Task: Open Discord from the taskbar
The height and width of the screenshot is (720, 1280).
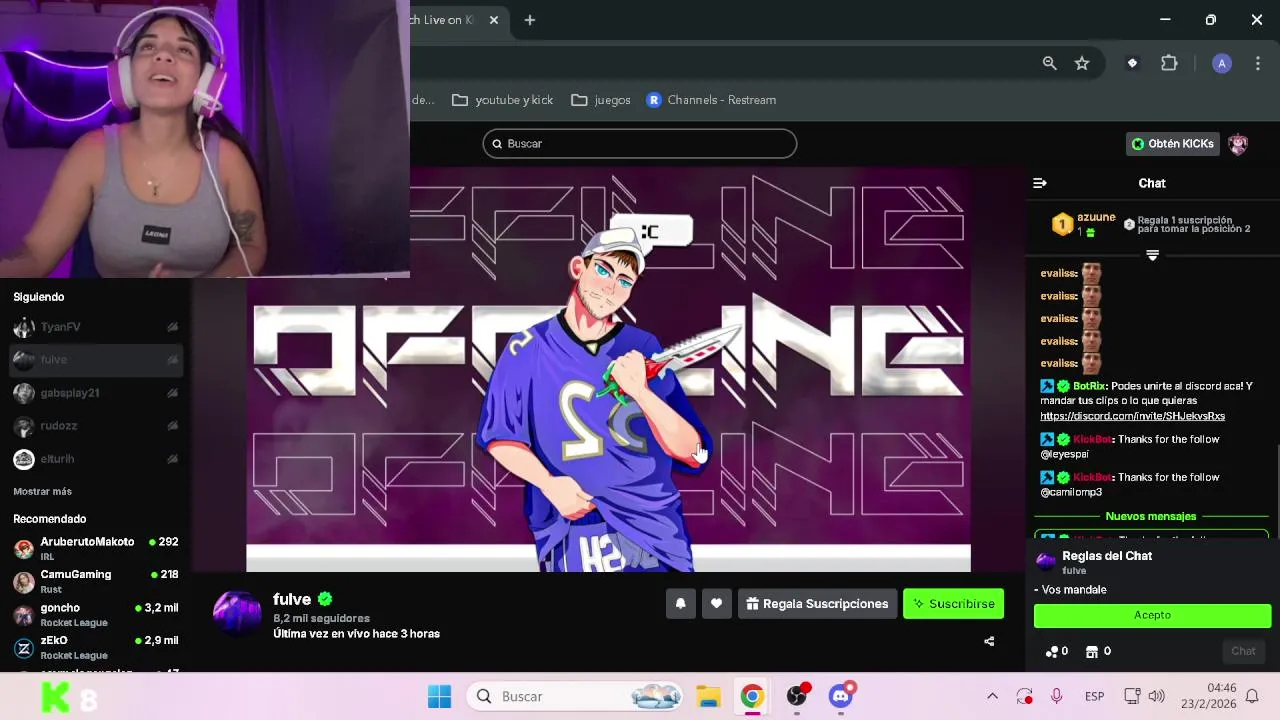Action: [841, 696]
